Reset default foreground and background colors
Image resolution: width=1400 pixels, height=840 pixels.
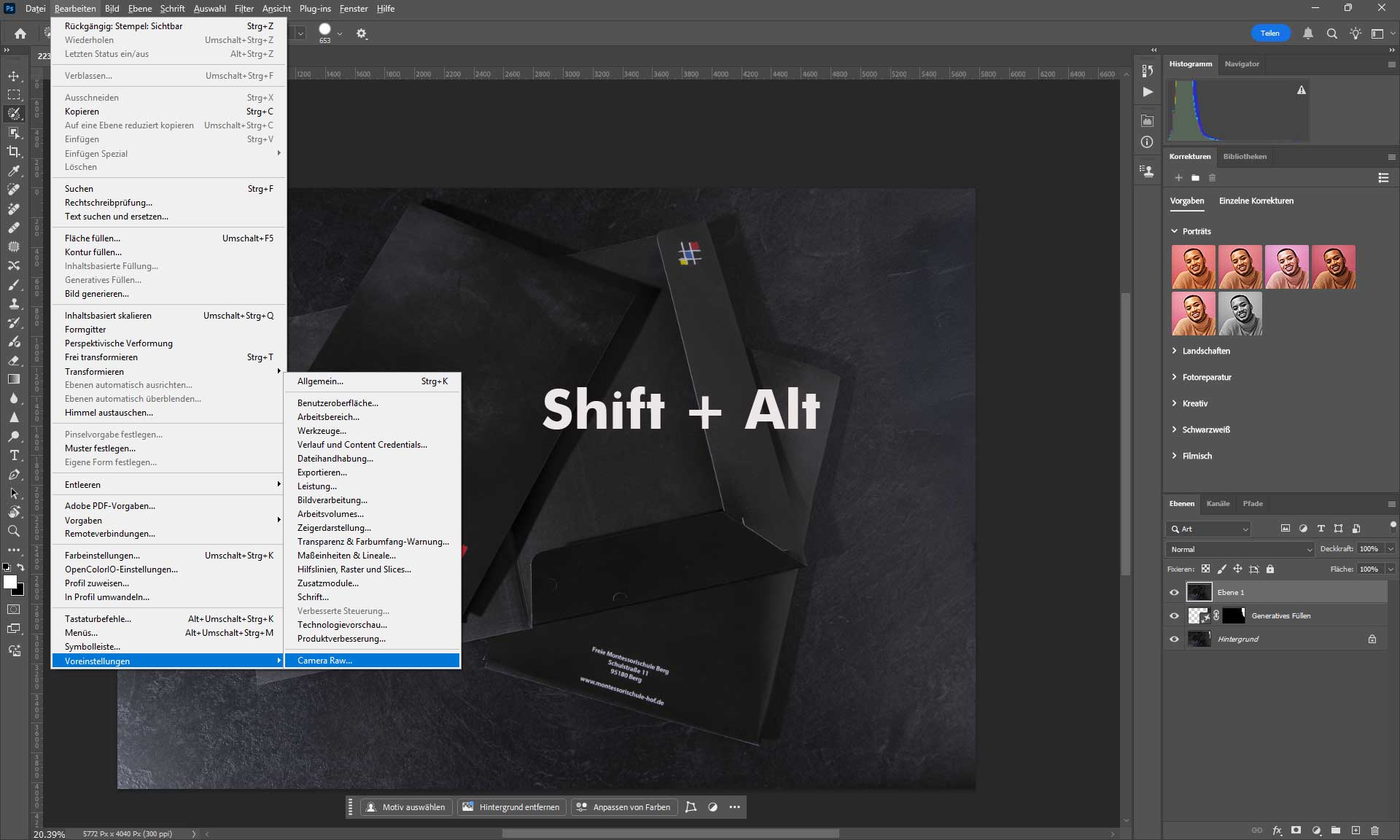click(x=7, y=567)
